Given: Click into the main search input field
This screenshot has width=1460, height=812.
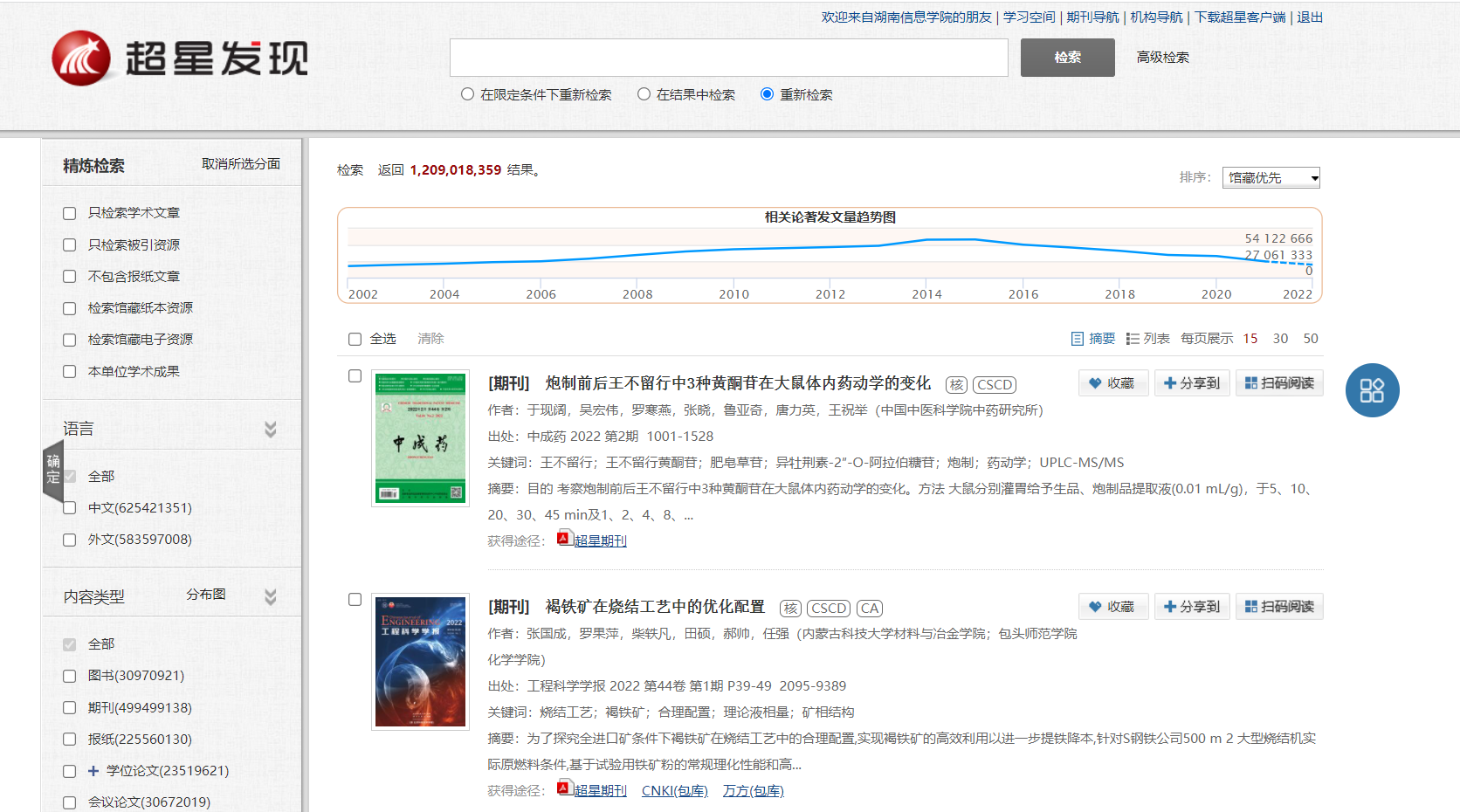Looking at the screenshot, I should pyautogui.click(x=729, y=58).
